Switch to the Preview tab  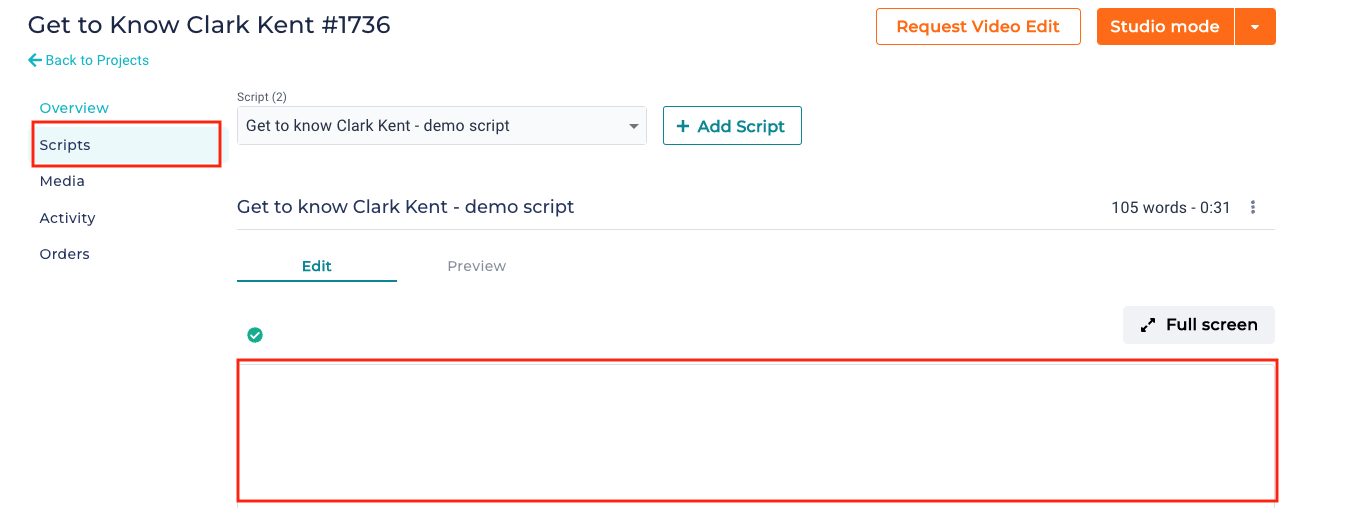477,266
